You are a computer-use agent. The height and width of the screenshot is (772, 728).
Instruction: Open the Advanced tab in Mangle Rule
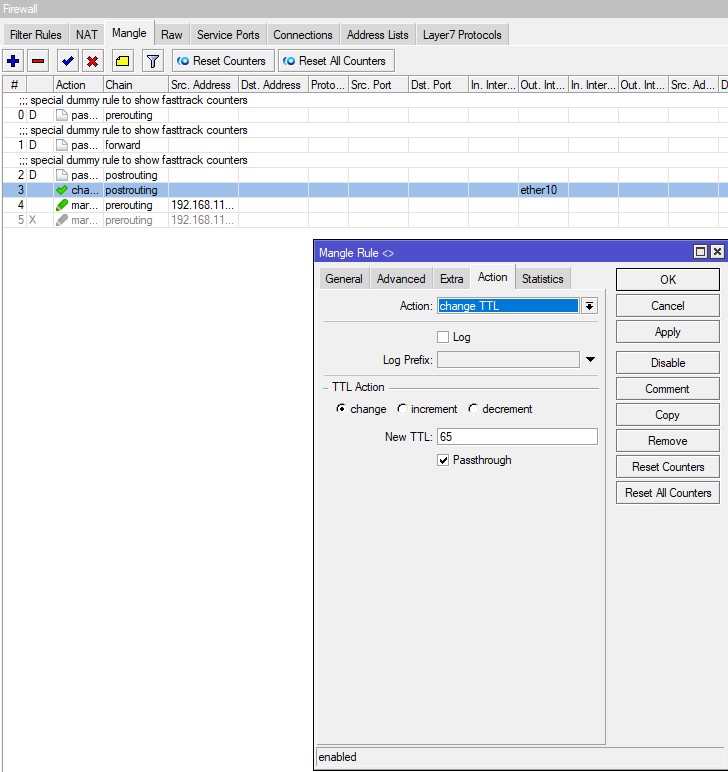coord(401,279)
